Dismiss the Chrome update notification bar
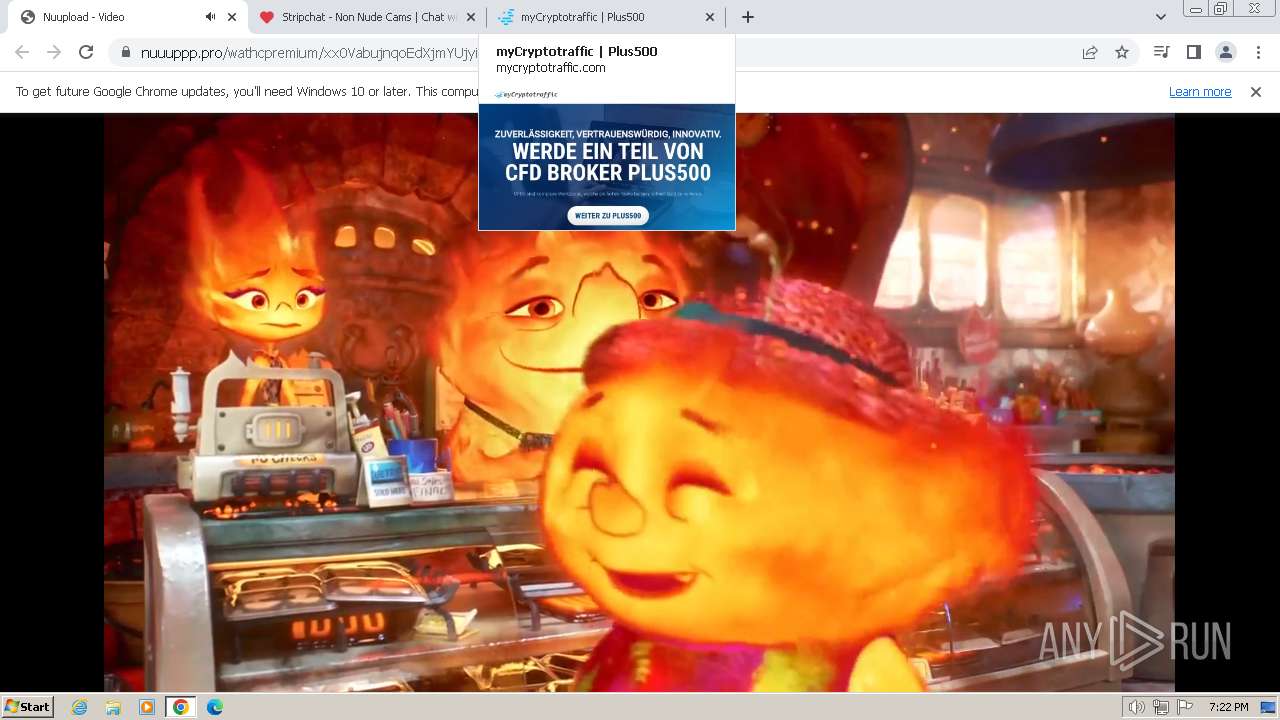 (1256, 91)
